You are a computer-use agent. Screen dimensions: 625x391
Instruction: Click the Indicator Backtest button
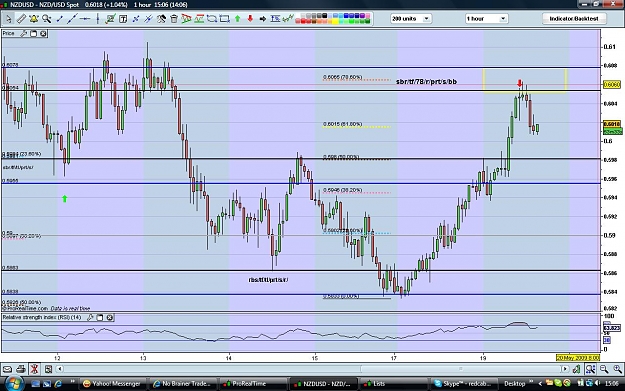(574, 19)
